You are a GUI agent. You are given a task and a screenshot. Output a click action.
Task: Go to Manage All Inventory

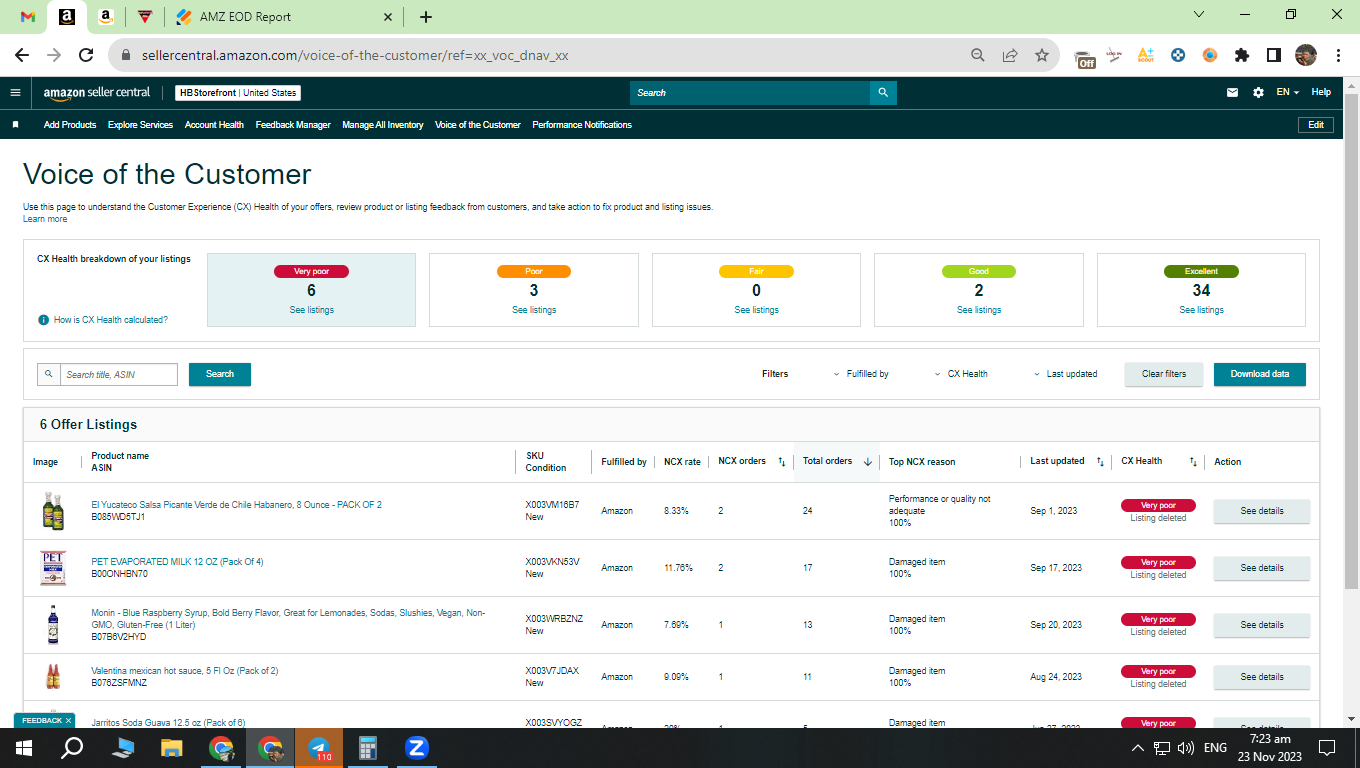[383, 125]
